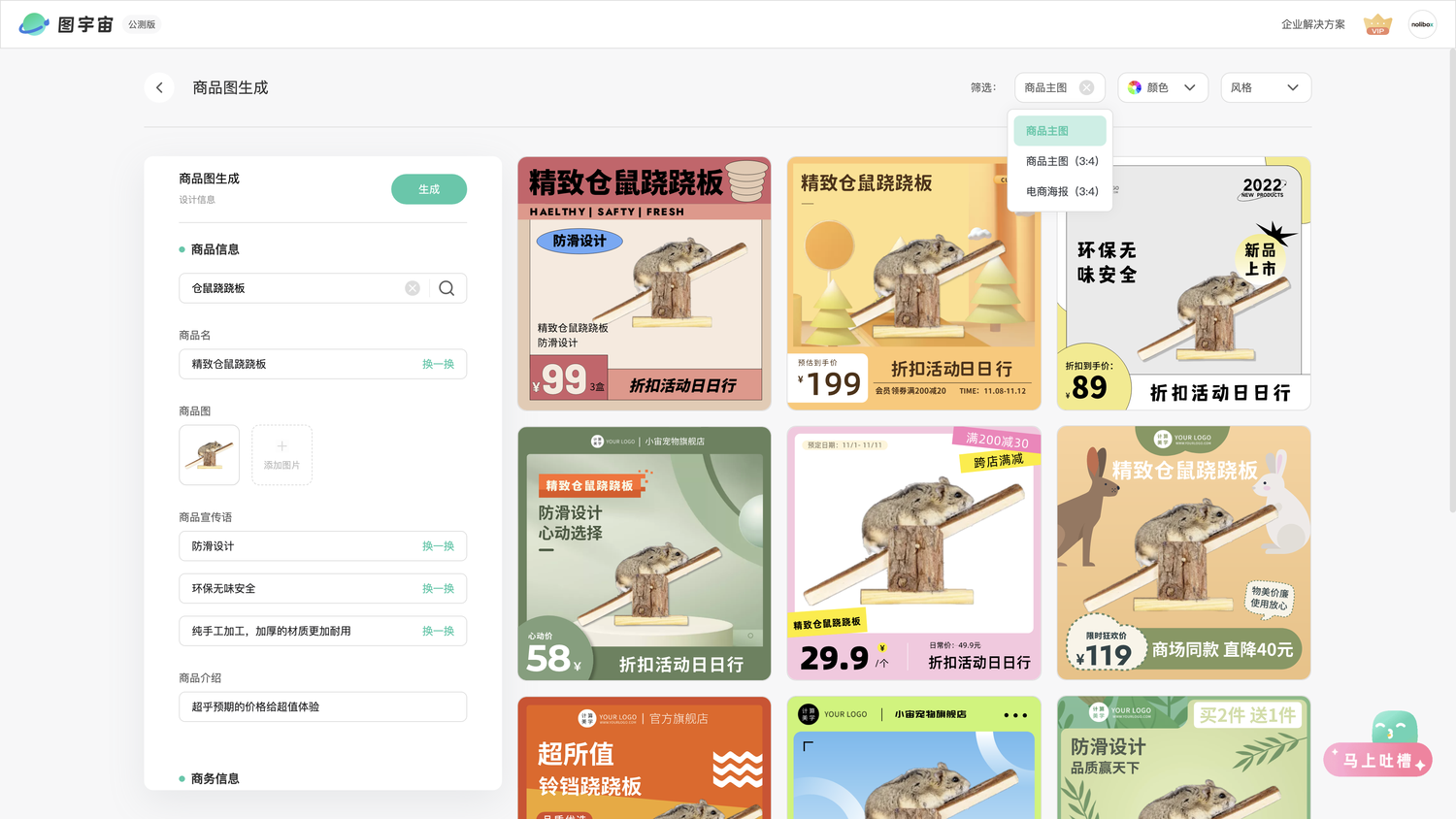The image size is (1456, 819).
Task: Click the 商品宣传语 label
Action: pos(205,517)
